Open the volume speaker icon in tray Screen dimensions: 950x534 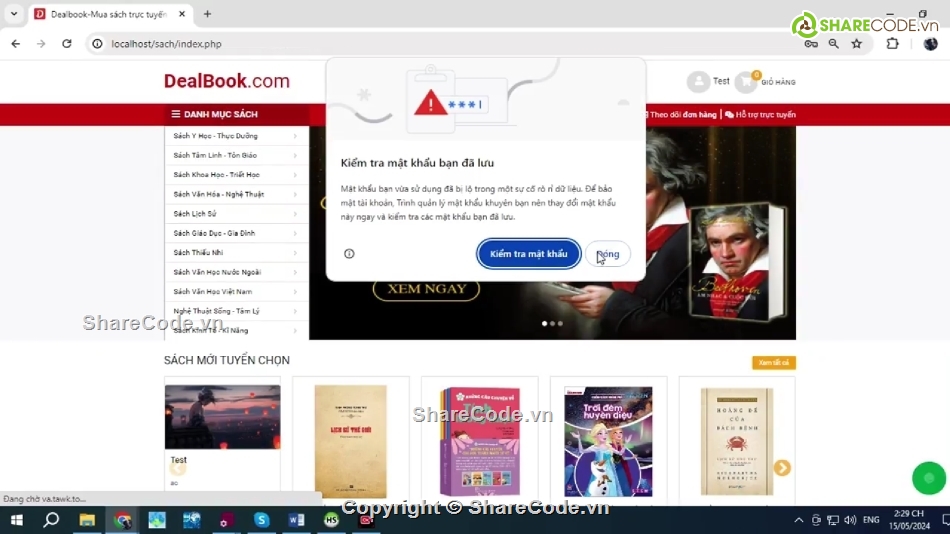tap(850, 520)
